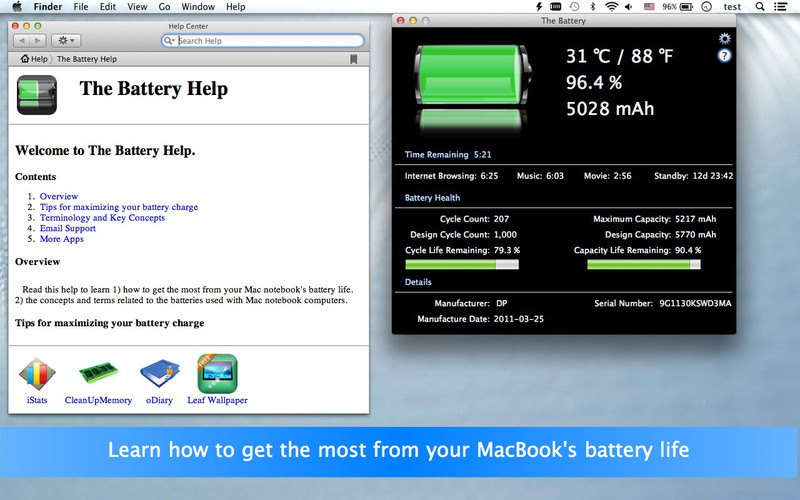The width and height of the screenshot is (800, 500).
Task: Click the bookmark icon in Help Center
Action: [354, 59]
